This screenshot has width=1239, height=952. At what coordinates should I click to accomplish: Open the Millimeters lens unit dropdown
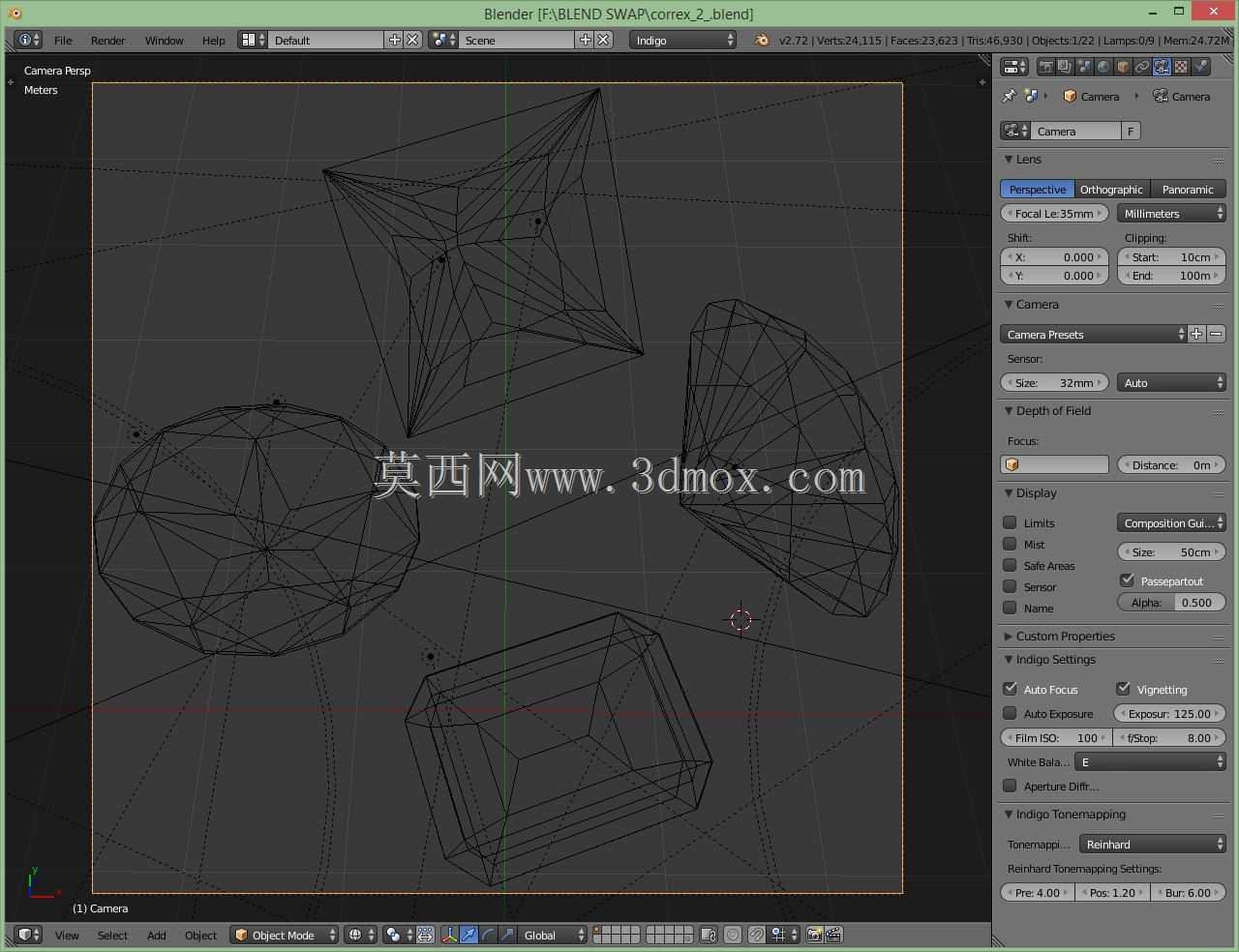click(1171, 214)
